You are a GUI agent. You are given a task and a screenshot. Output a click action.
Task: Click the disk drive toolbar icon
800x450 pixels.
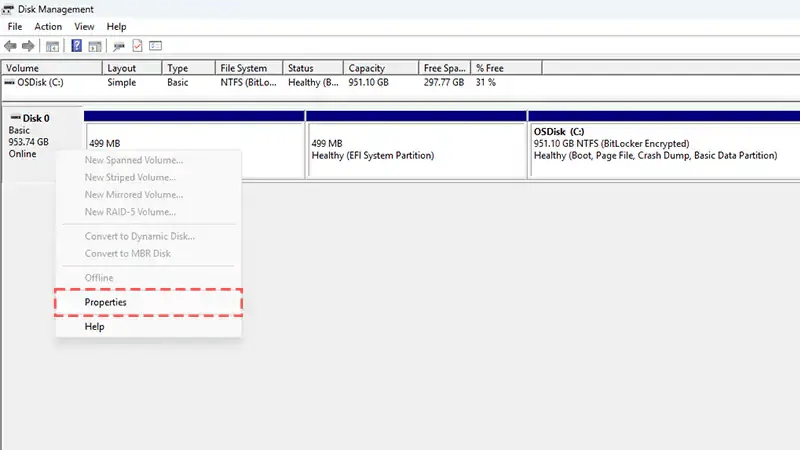tap(119, 46)
